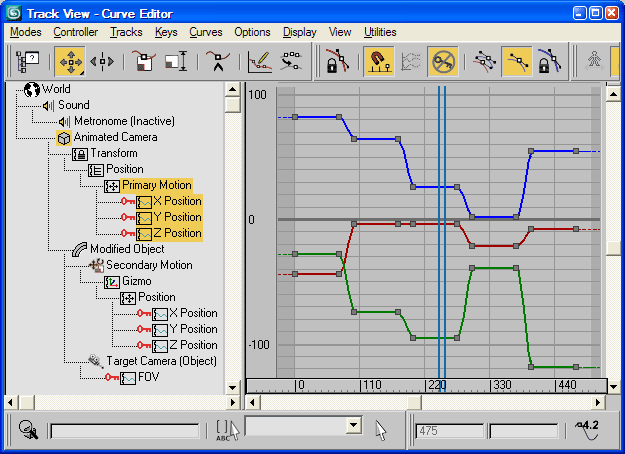Open the Curves menu

205,32
